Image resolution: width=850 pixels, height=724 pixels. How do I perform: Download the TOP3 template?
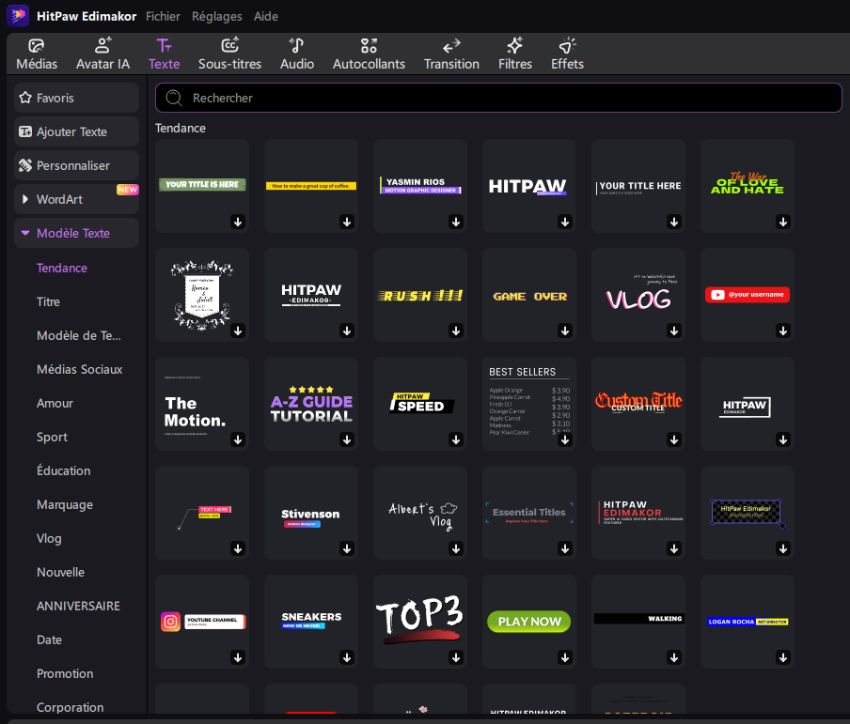pos(456,658)
